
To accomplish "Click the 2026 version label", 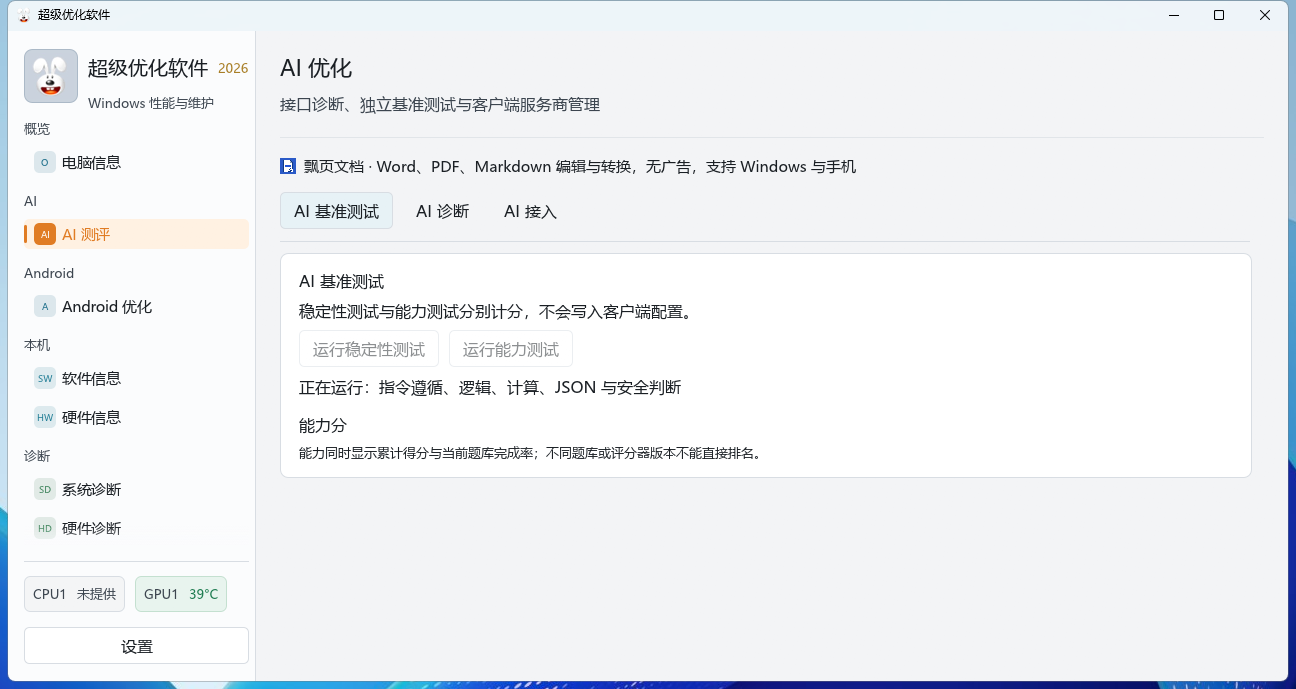I will click(233, 68).
